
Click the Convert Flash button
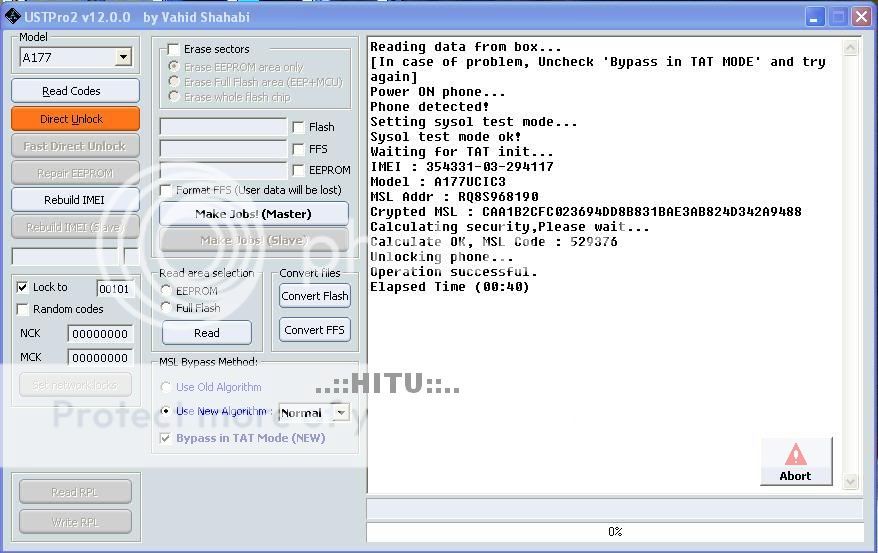pyautogui.click(x=315, y=296)
